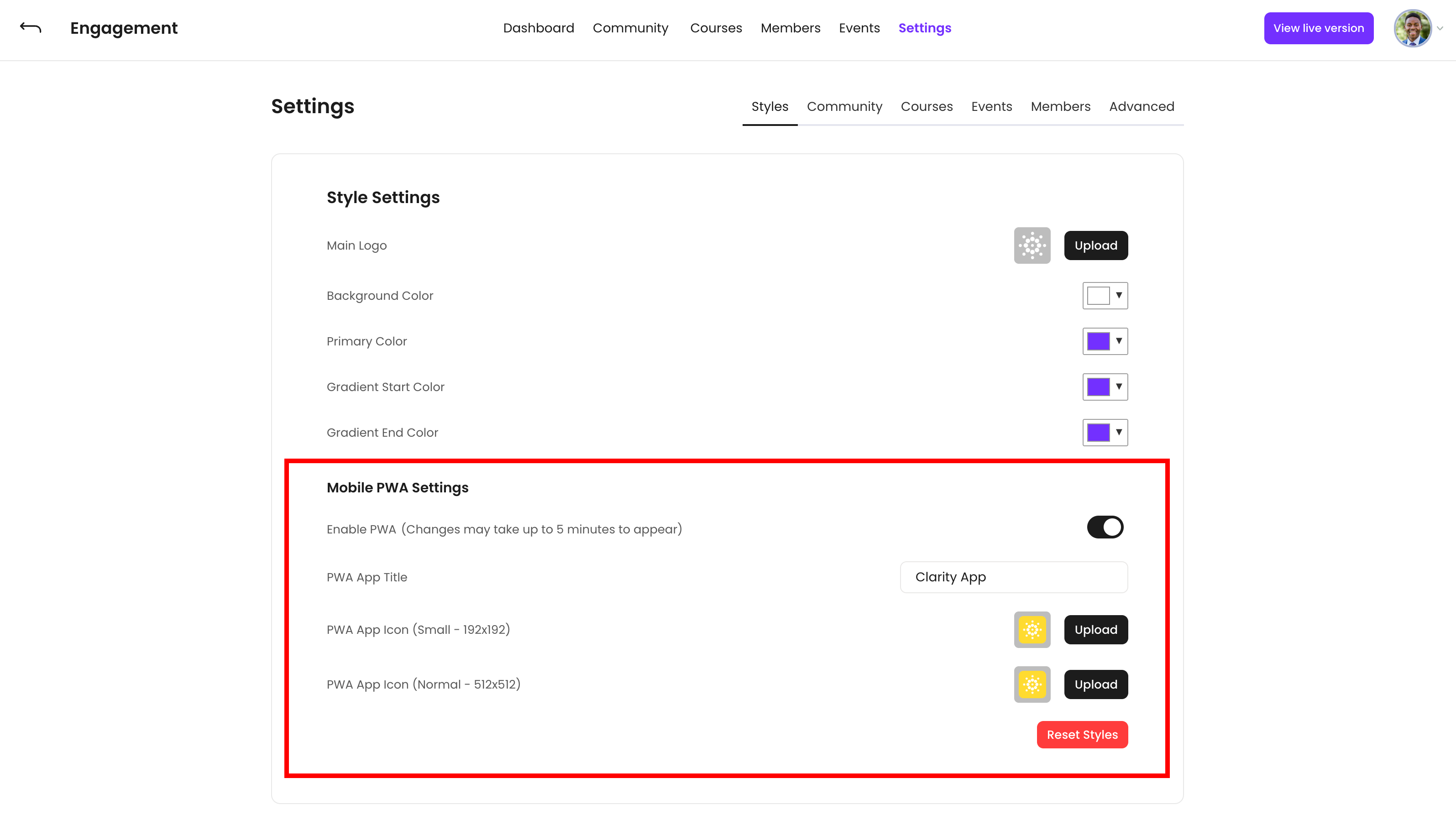
Task: Click the Primary Color purple swatch
Action: [1098, 340]
